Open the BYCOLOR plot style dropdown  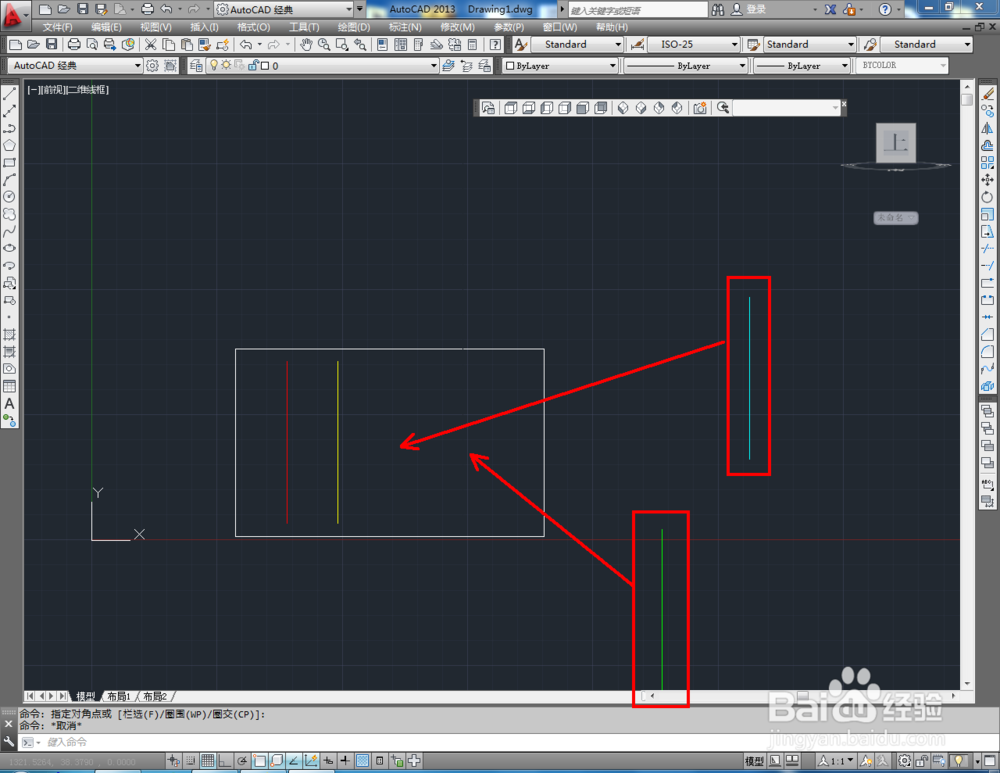pos(901,66)
